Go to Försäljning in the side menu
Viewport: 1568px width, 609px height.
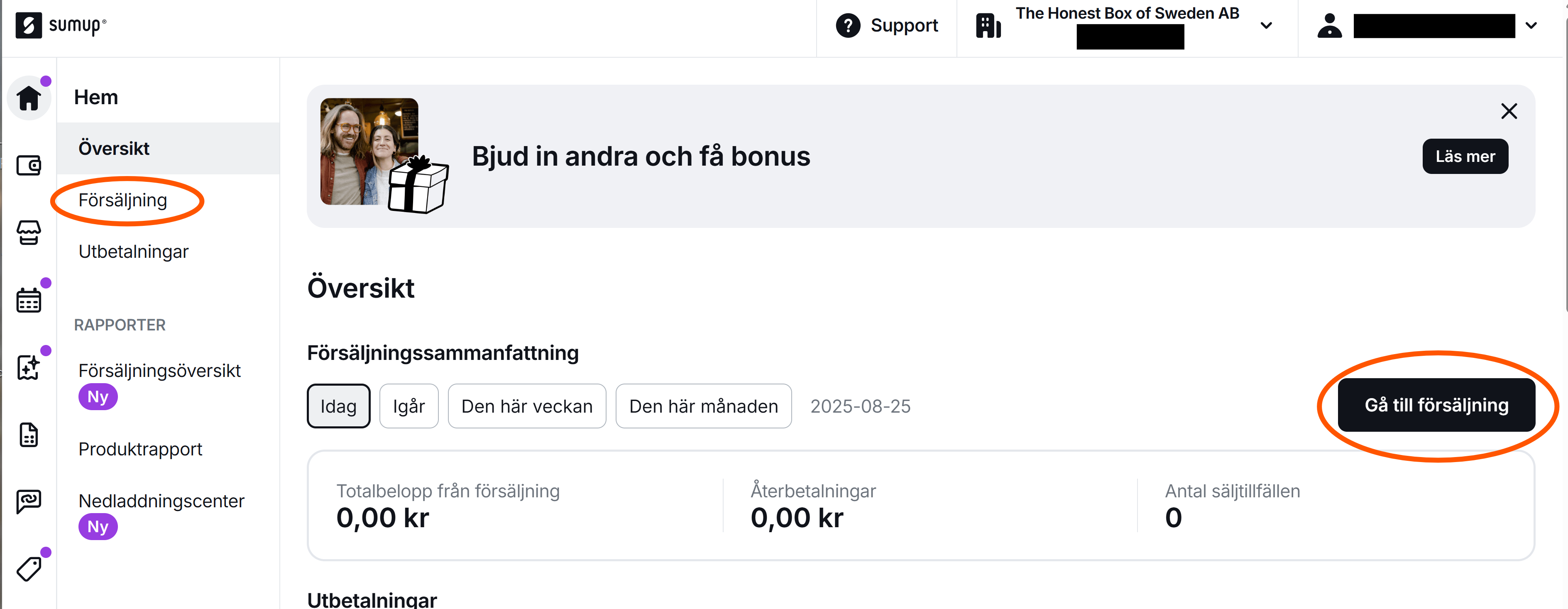(x=122, y=200)
